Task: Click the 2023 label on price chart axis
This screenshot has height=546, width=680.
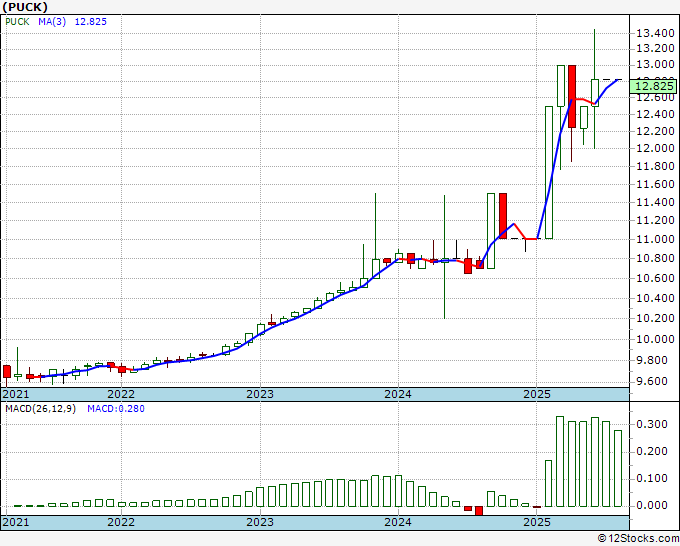Action: [x=260, y=394]
